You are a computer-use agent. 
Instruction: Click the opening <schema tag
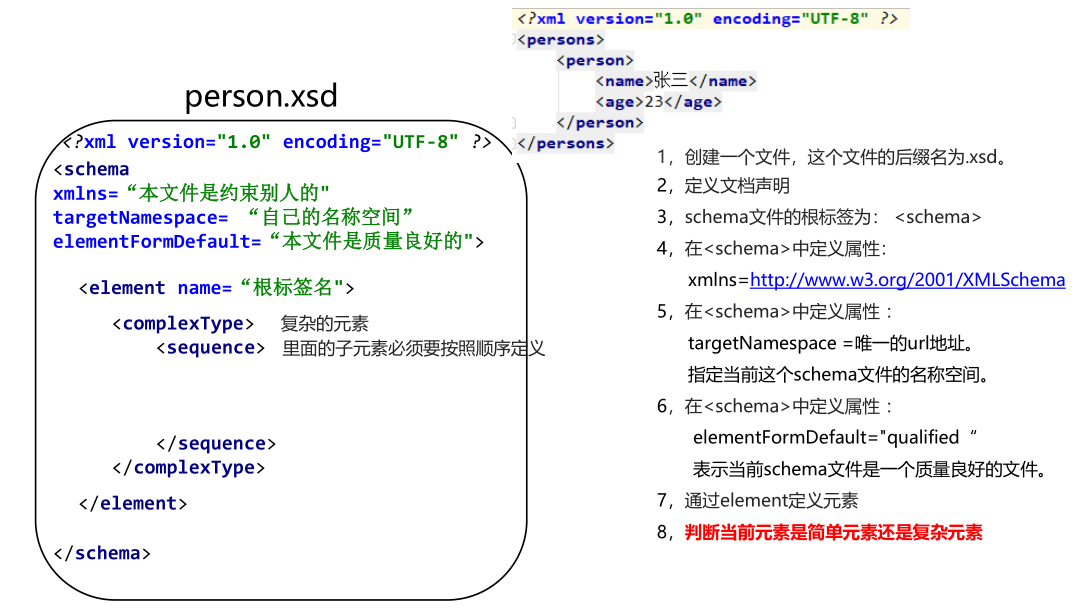tap(91, 169)
